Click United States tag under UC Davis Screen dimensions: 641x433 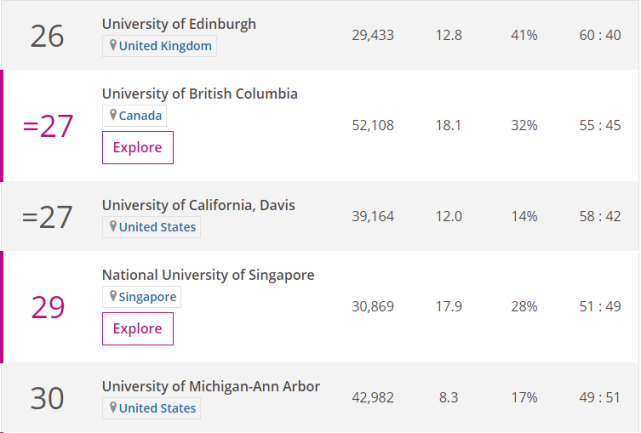click(157, 227)
